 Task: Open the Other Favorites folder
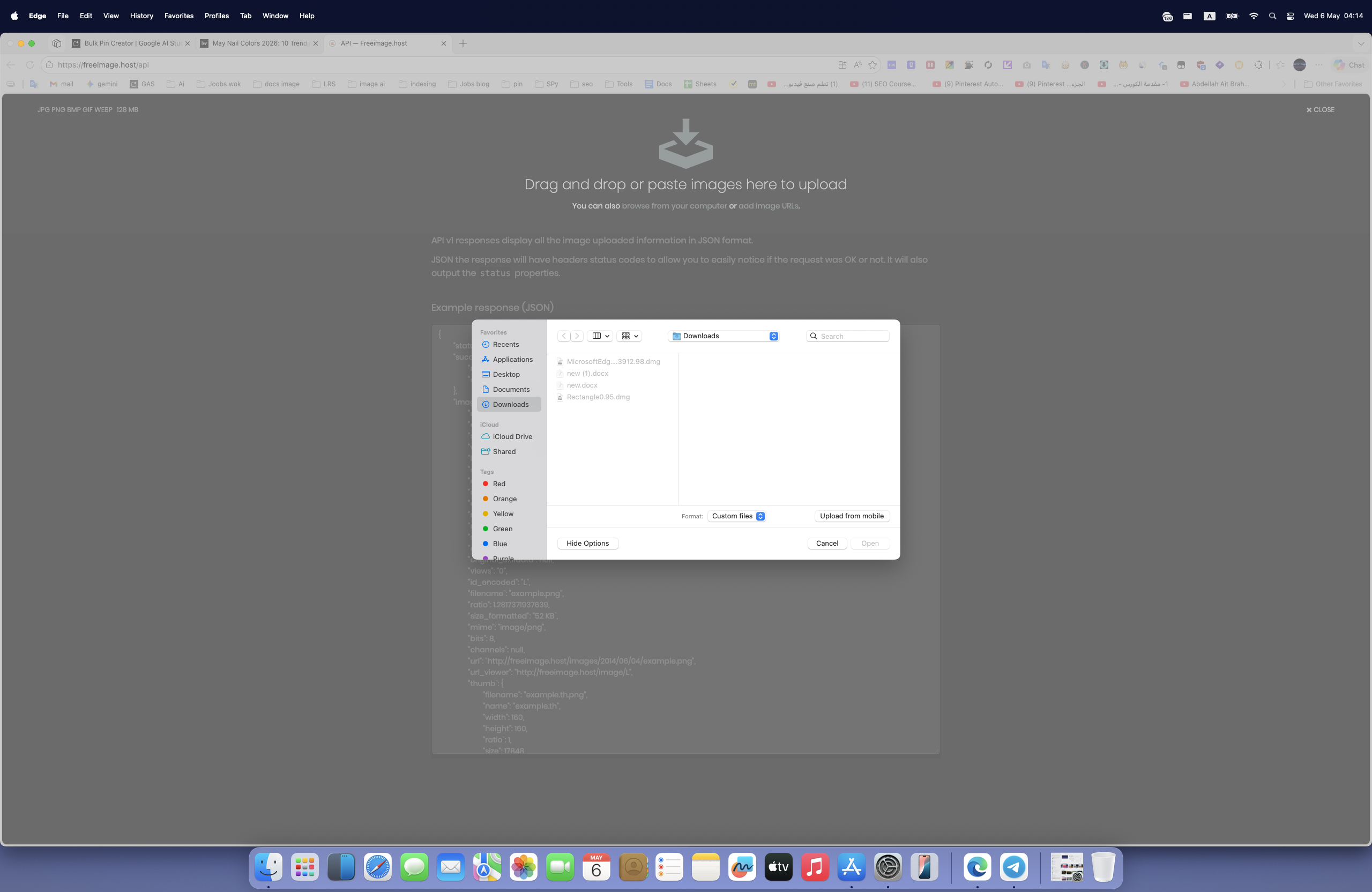click(1333, 84)
